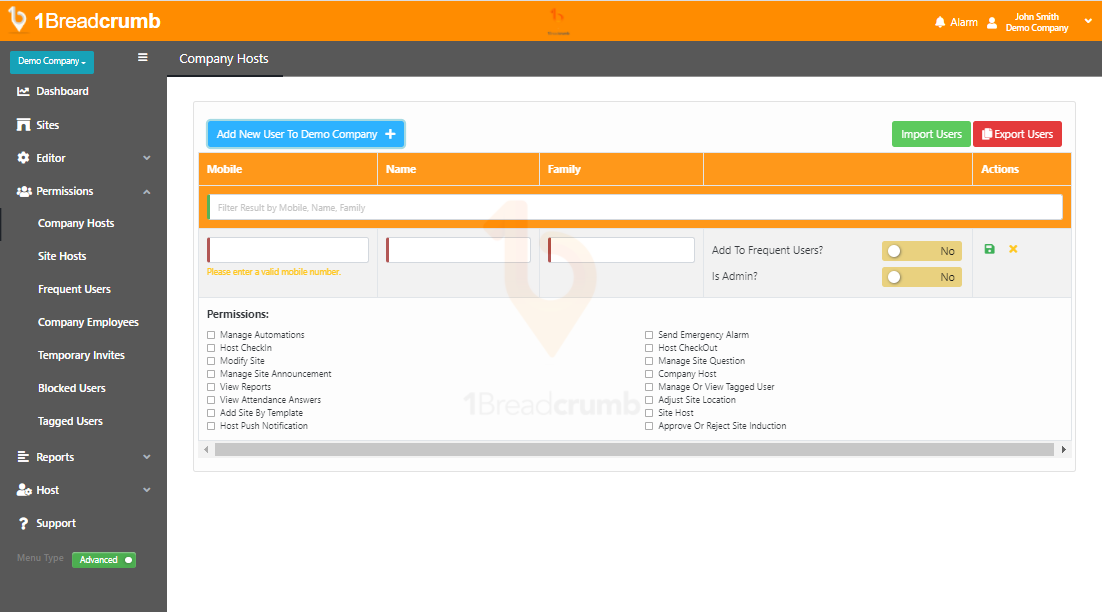Open the John Smith account dropdown arrow
The height and width of the screenshot is (612, 1102).
(x=1088, y=22)
